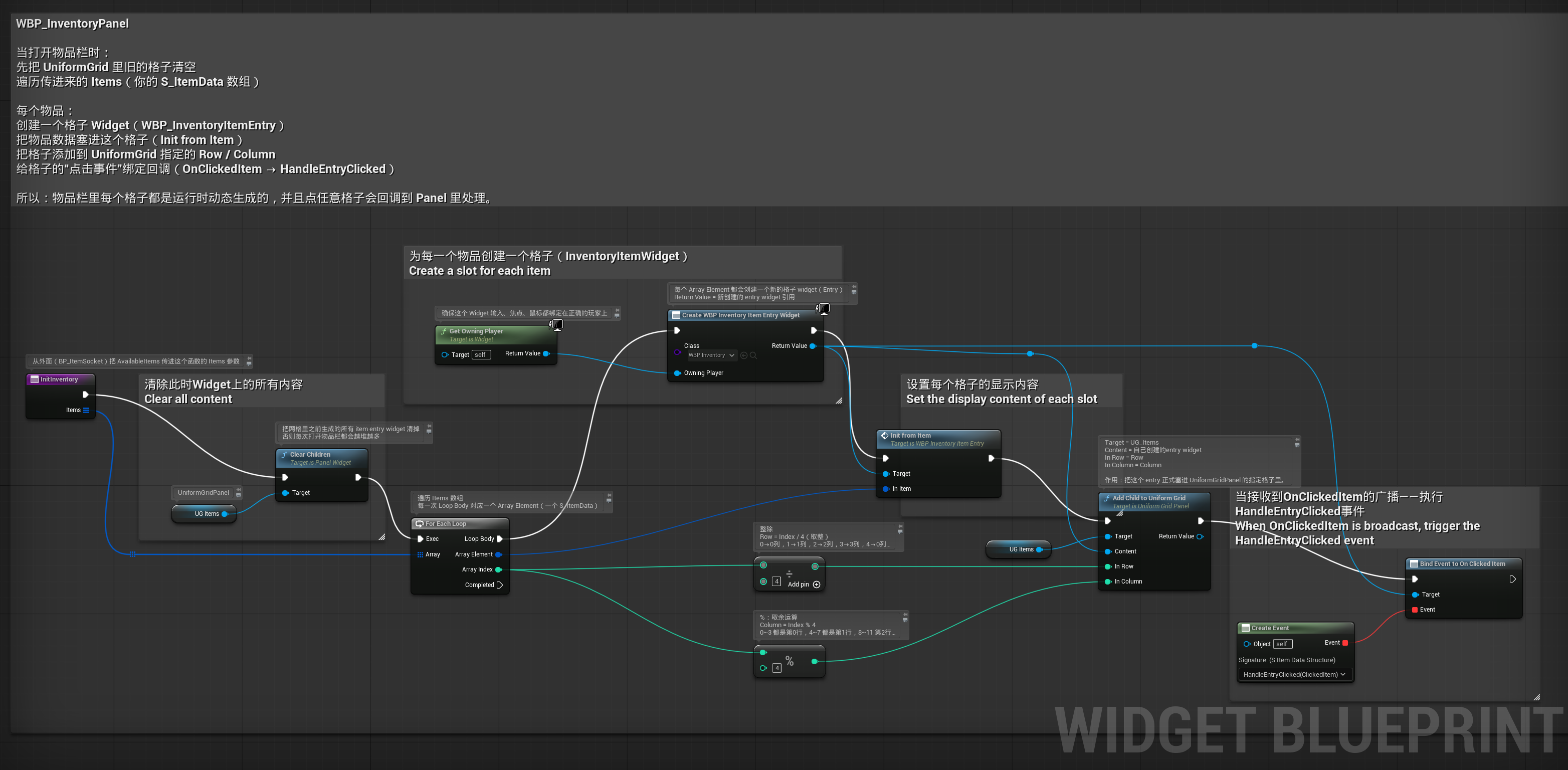Edit value 4 on the modulo node
1568x770 pixels.
(x=777, y=668)
